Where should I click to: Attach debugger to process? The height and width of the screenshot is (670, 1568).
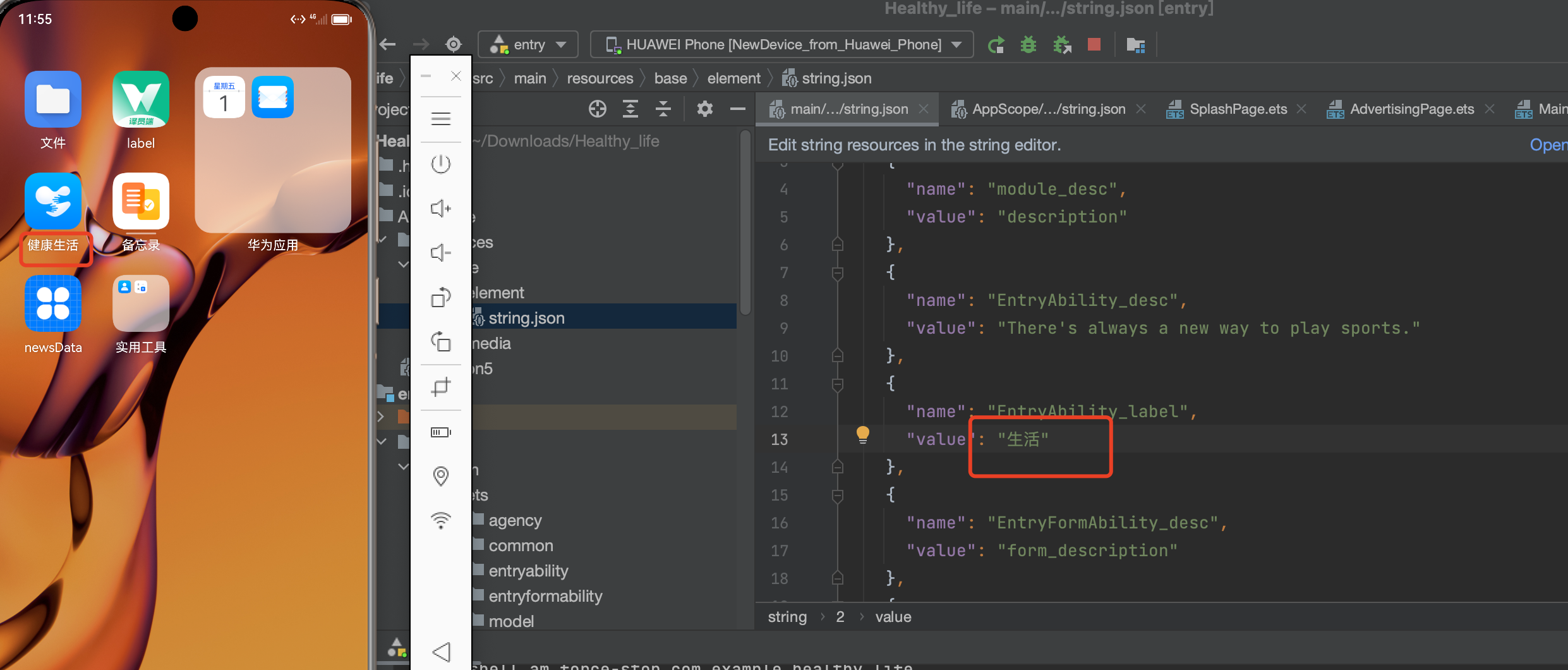click(x=1062, y=45)
